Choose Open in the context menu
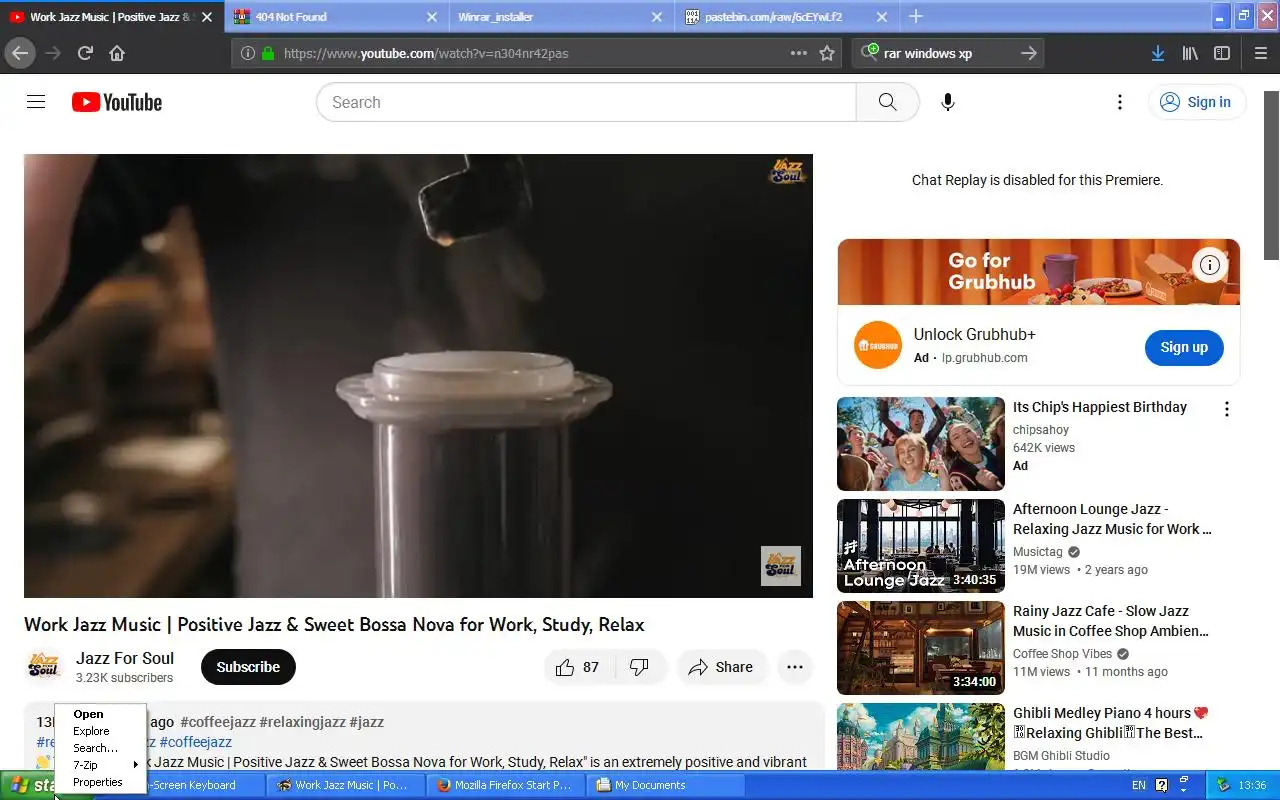The height and width of the screenshot is (800, 1280). pyautogui.click(x=100, y=714)
